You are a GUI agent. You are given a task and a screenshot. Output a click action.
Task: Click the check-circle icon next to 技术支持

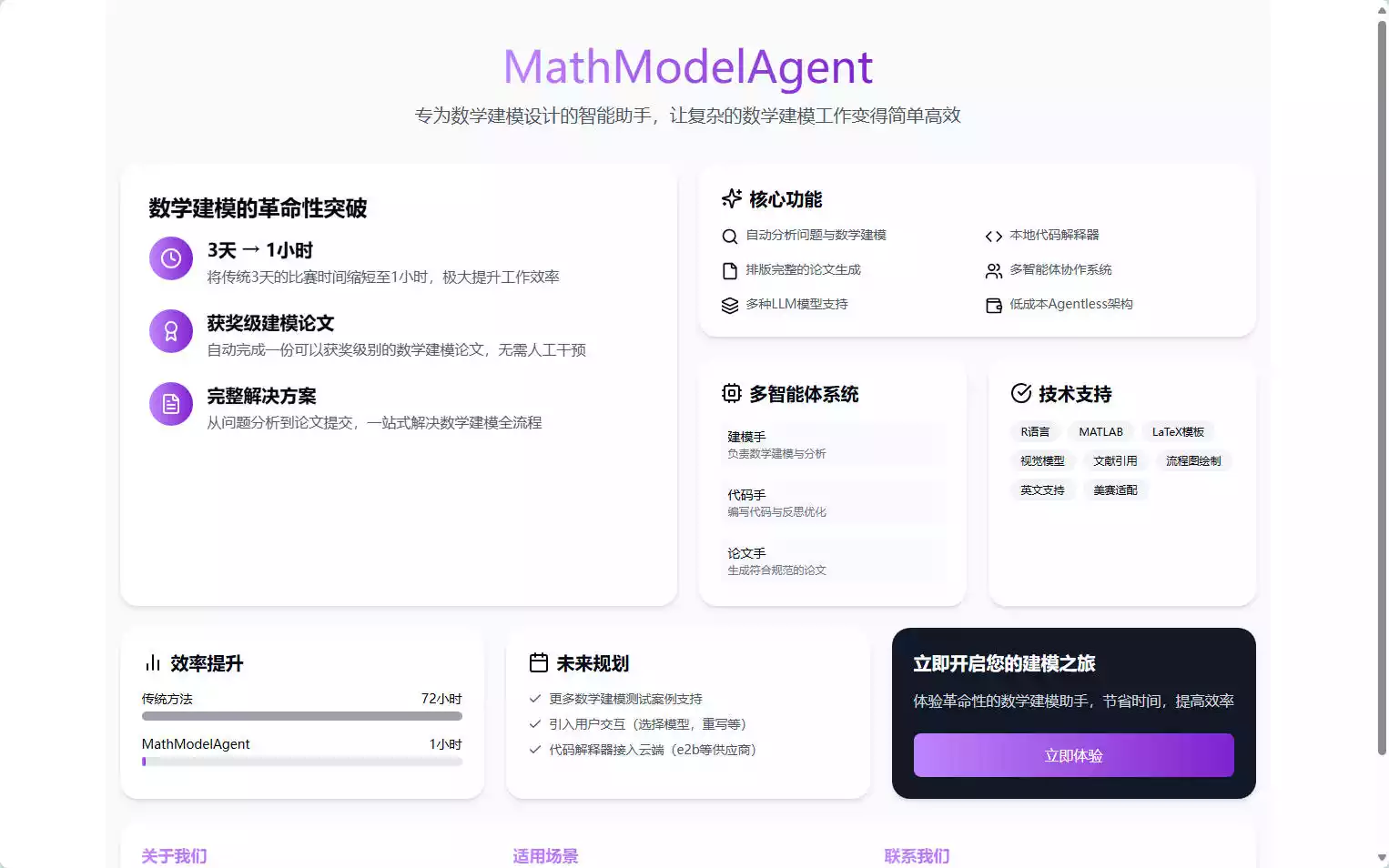click(1021, 393)
